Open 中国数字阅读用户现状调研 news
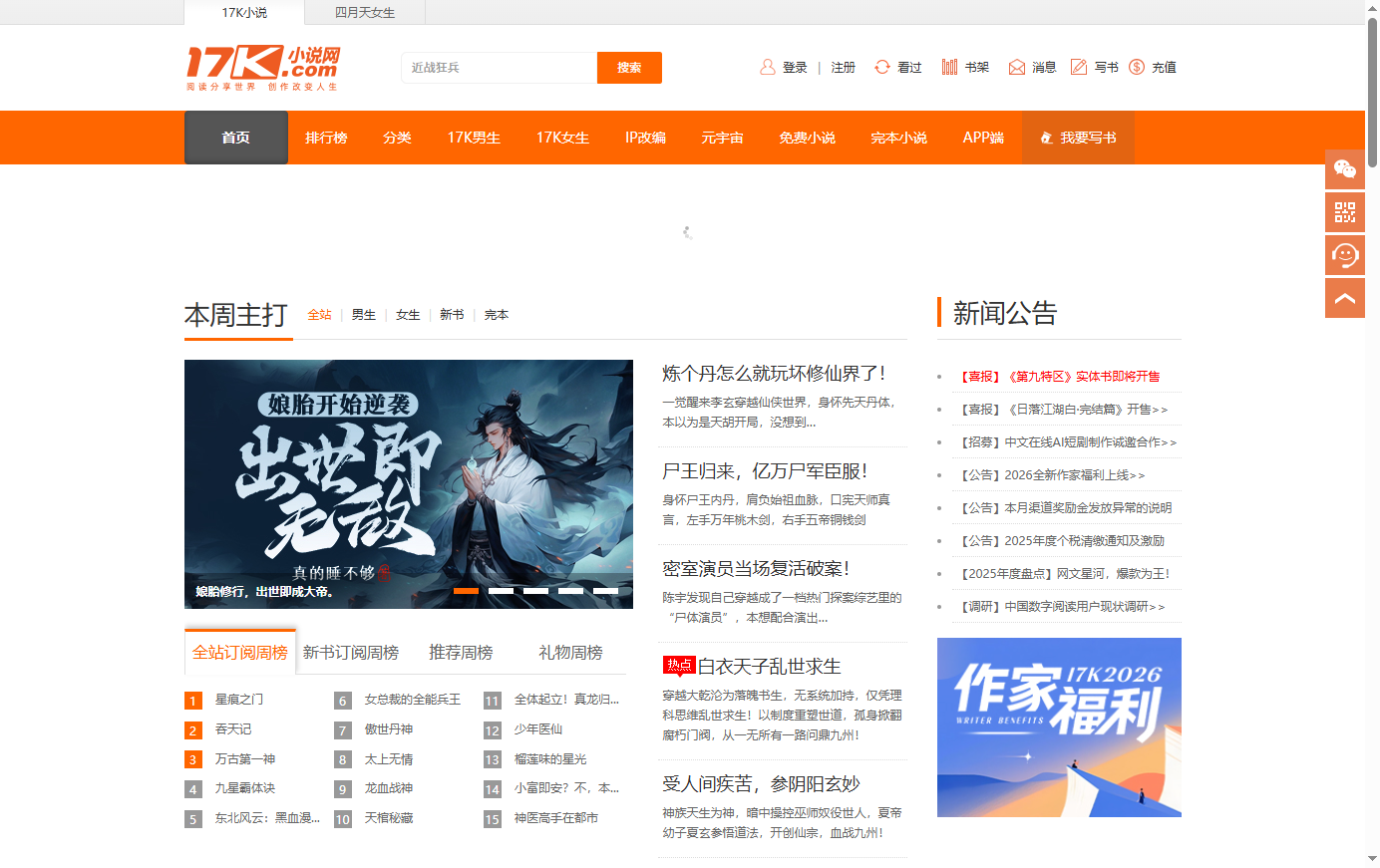The image size is (1380, 868). pyautogui.click(x=1061, y=607)
